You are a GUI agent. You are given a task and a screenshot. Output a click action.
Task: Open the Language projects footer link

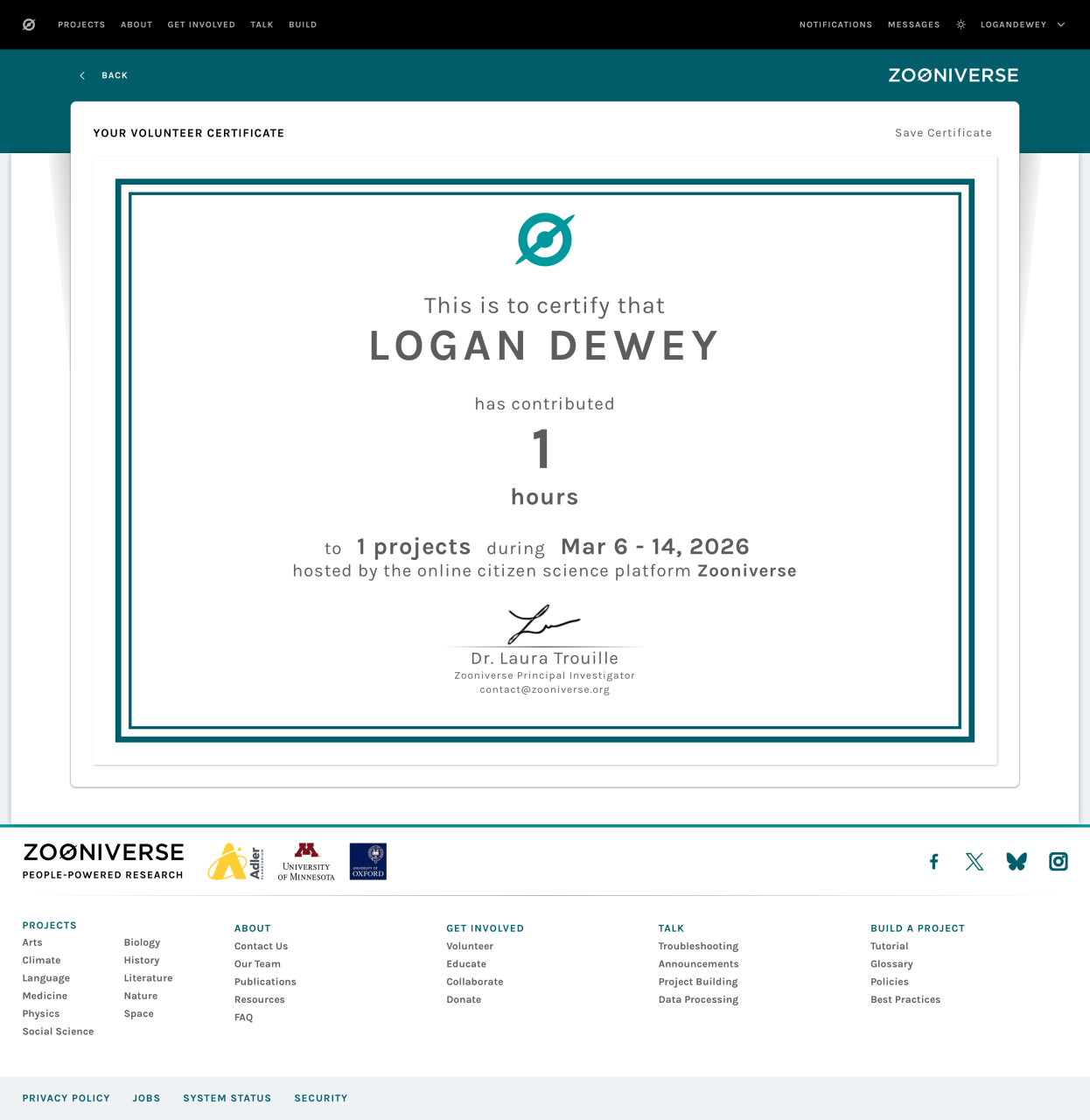click(x=45, y=978)
